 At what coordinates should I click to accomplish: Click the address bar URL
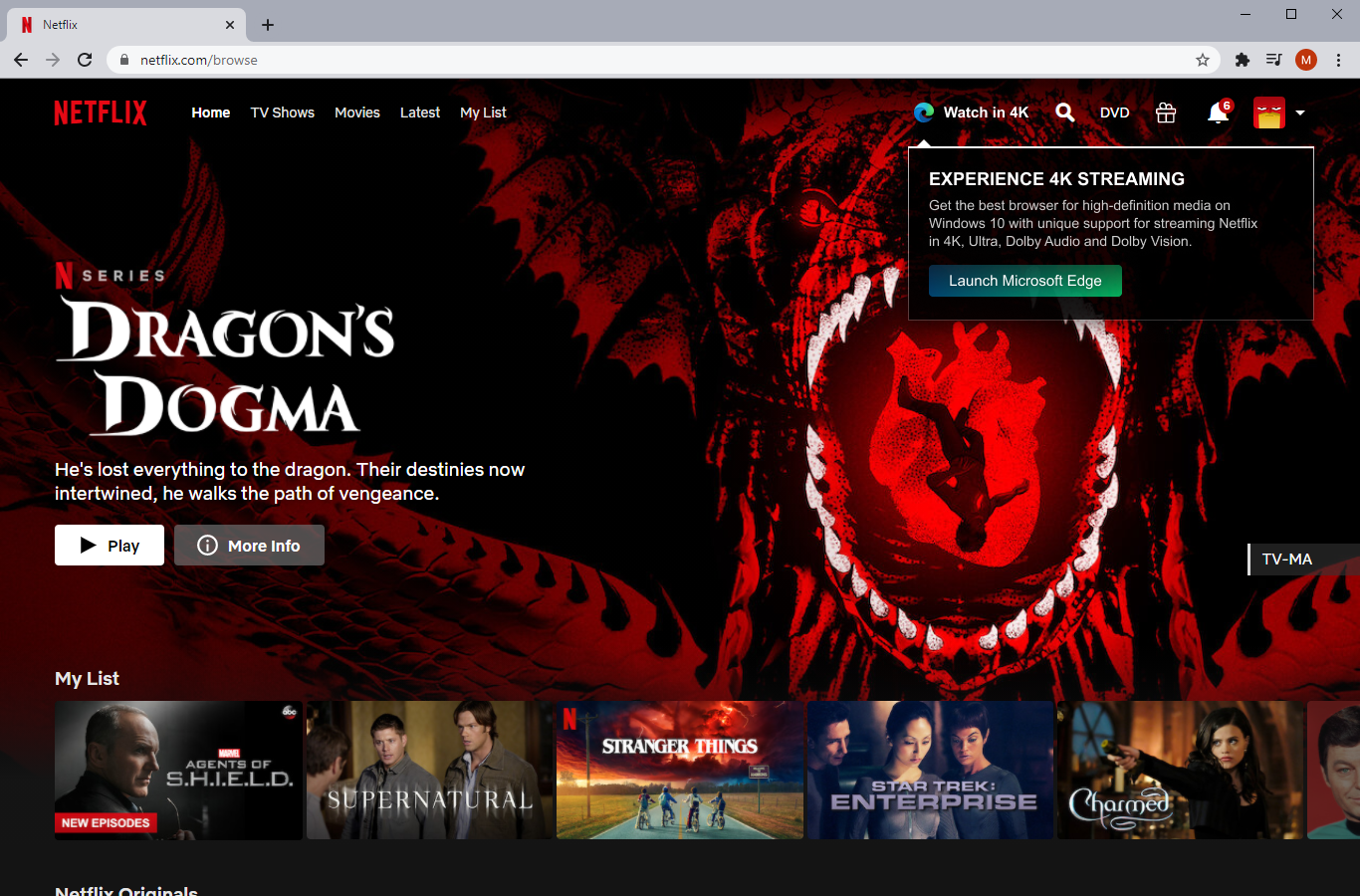(x=198, y=60)
